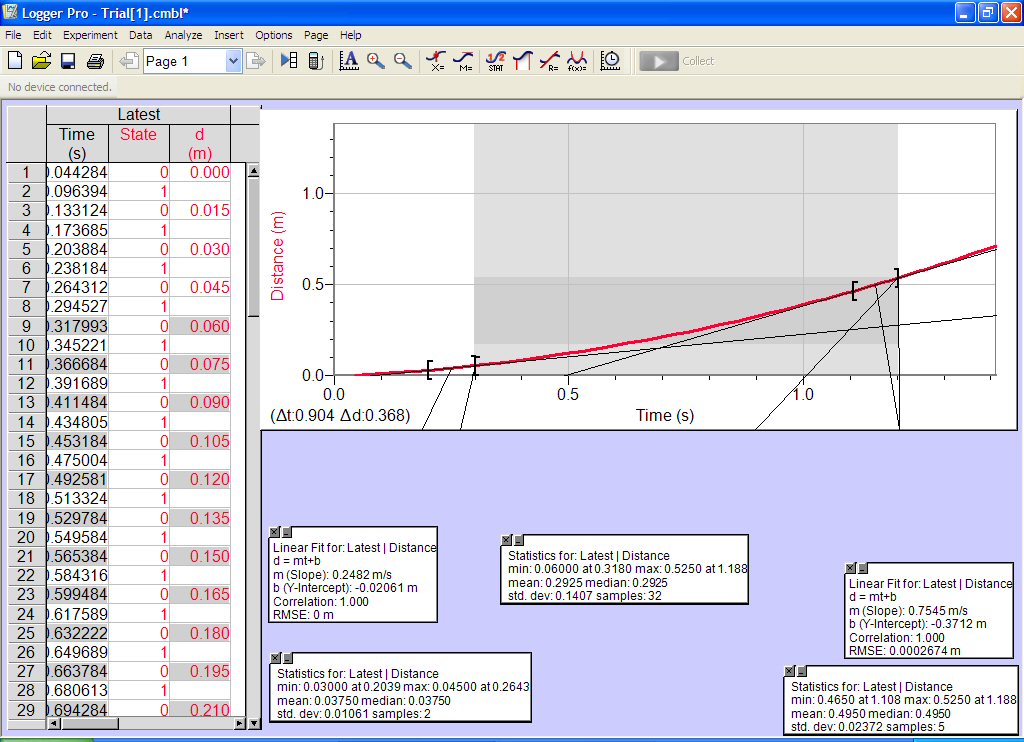
Task: Click the Statistics (STAT) toolbar icon
Action: 495,61
